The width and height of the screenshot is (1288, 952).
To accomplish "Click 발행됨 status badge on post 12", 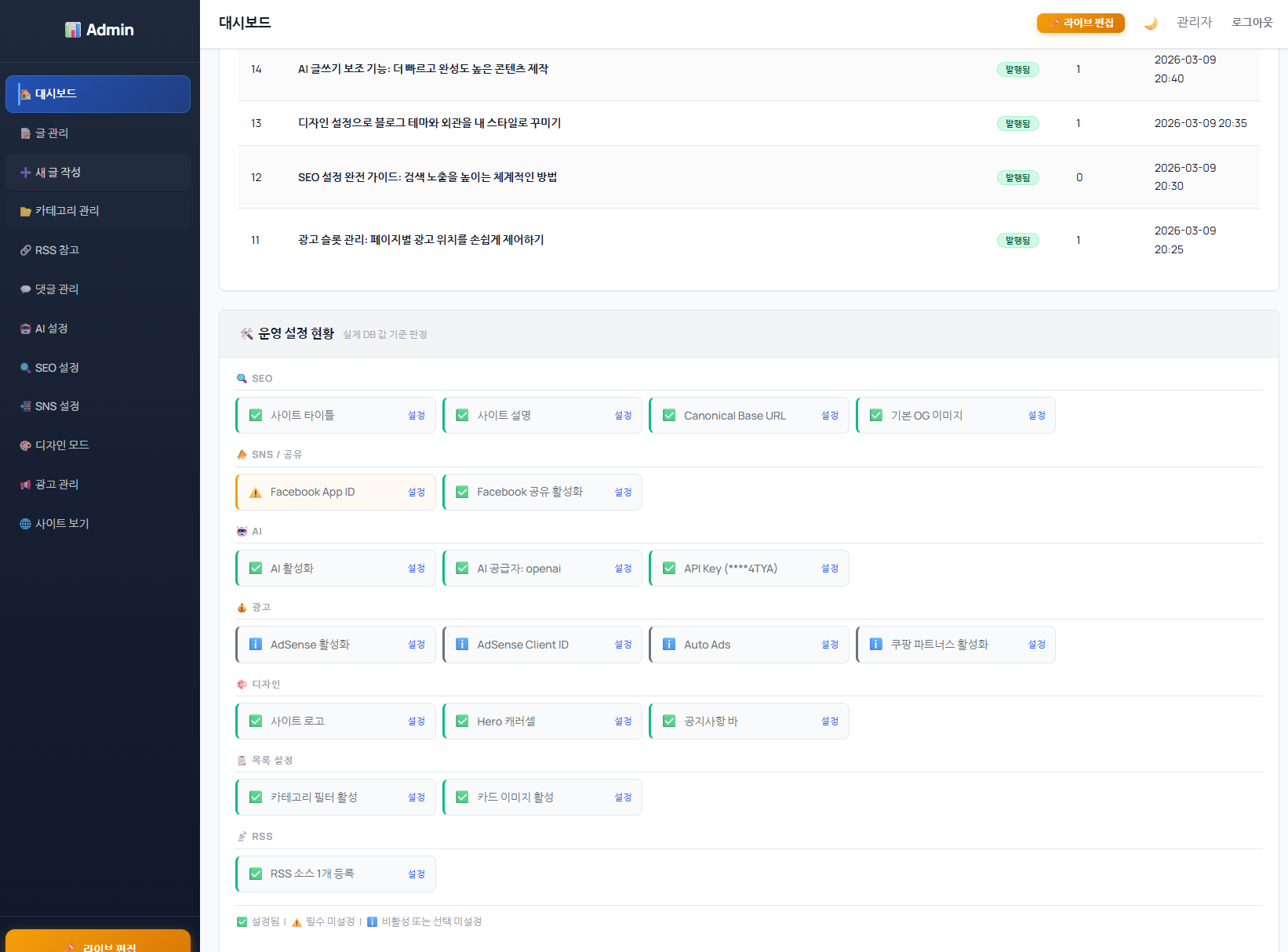I will [x=1017, y=178].
